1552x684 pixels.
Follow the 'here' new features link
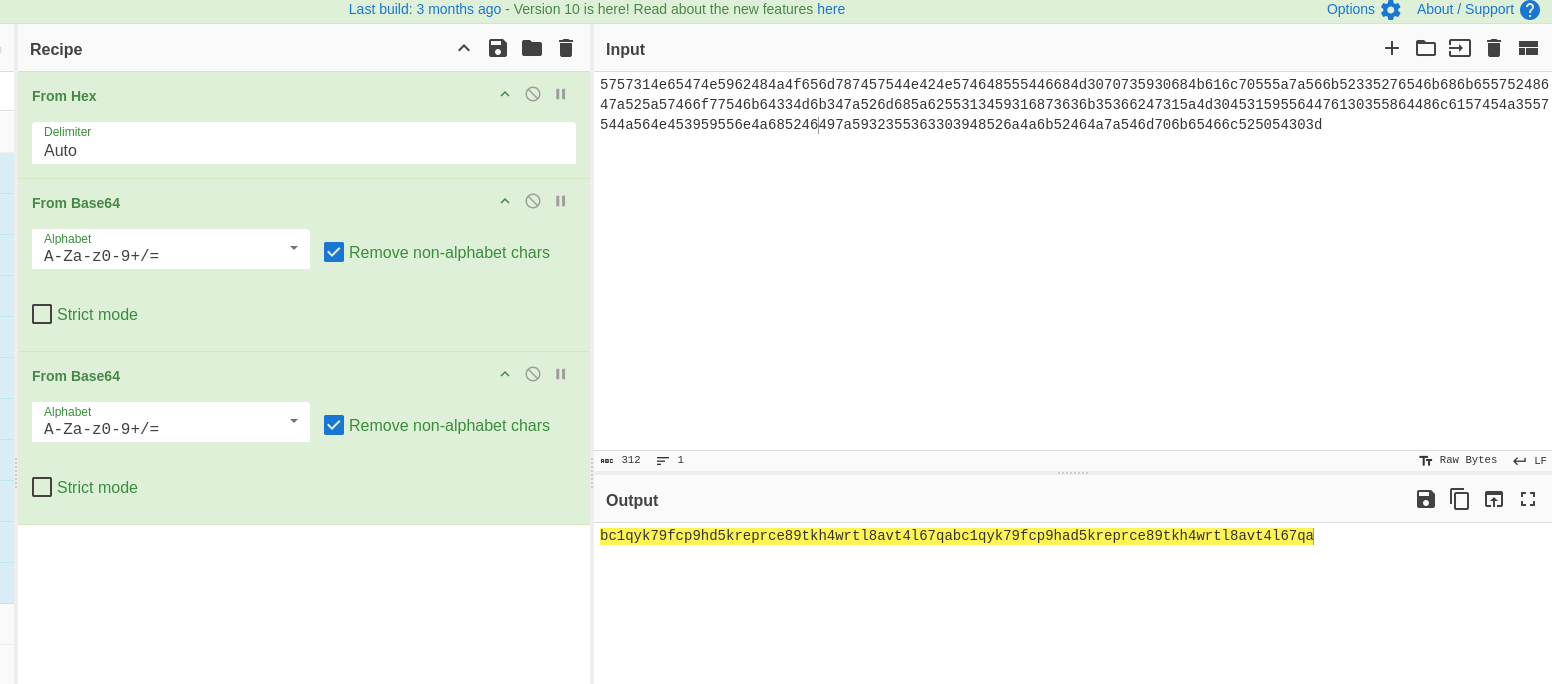coord(830,9)
